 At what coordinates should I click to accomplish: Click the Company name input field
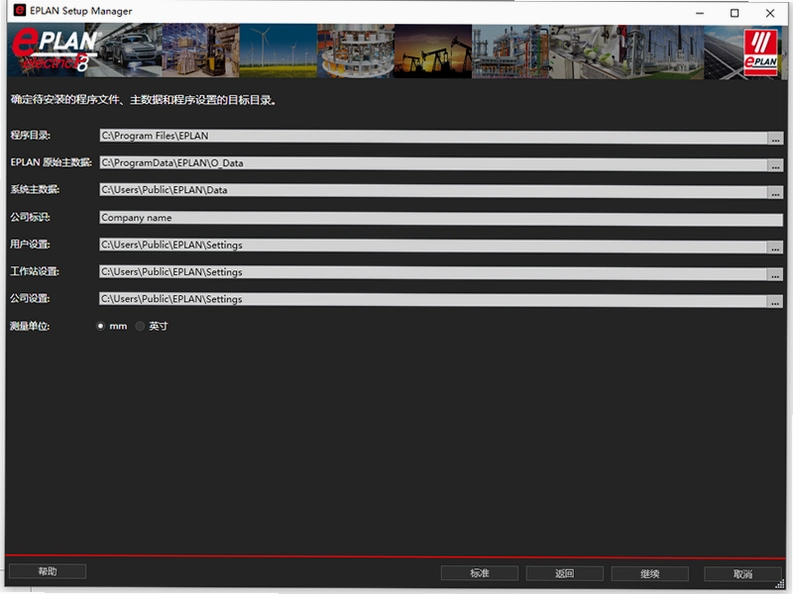pos(441,218)
